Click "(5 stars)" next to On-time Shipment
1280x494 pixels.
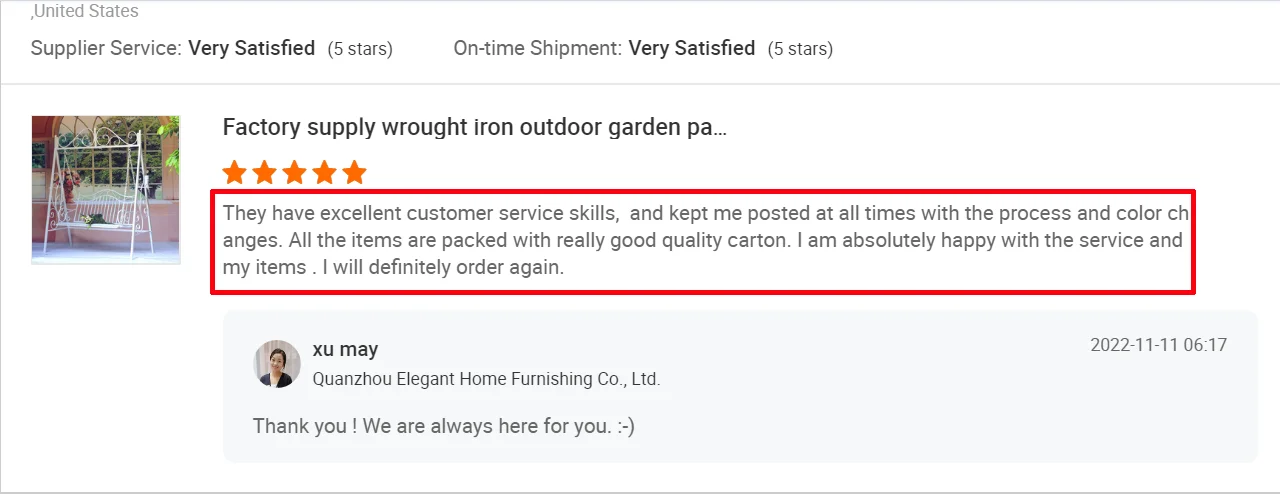(x=800, y=48)
